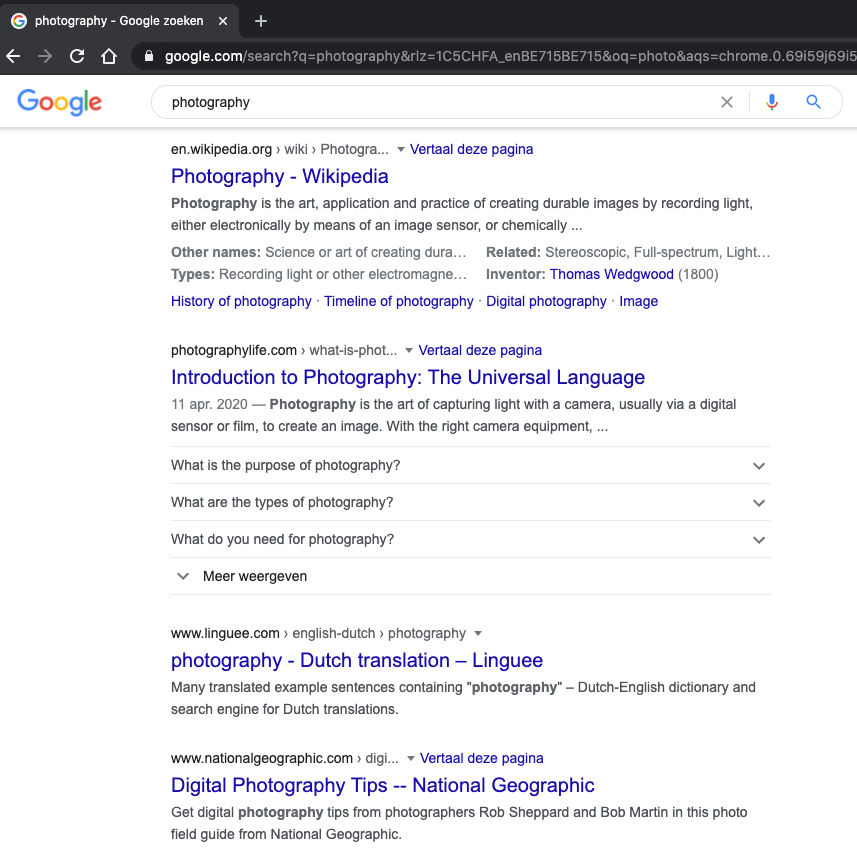Go to the home page icon
Image resolution: width=857 pixels, height=850 pixels.
pyautogui.click(x=109, y=56)
